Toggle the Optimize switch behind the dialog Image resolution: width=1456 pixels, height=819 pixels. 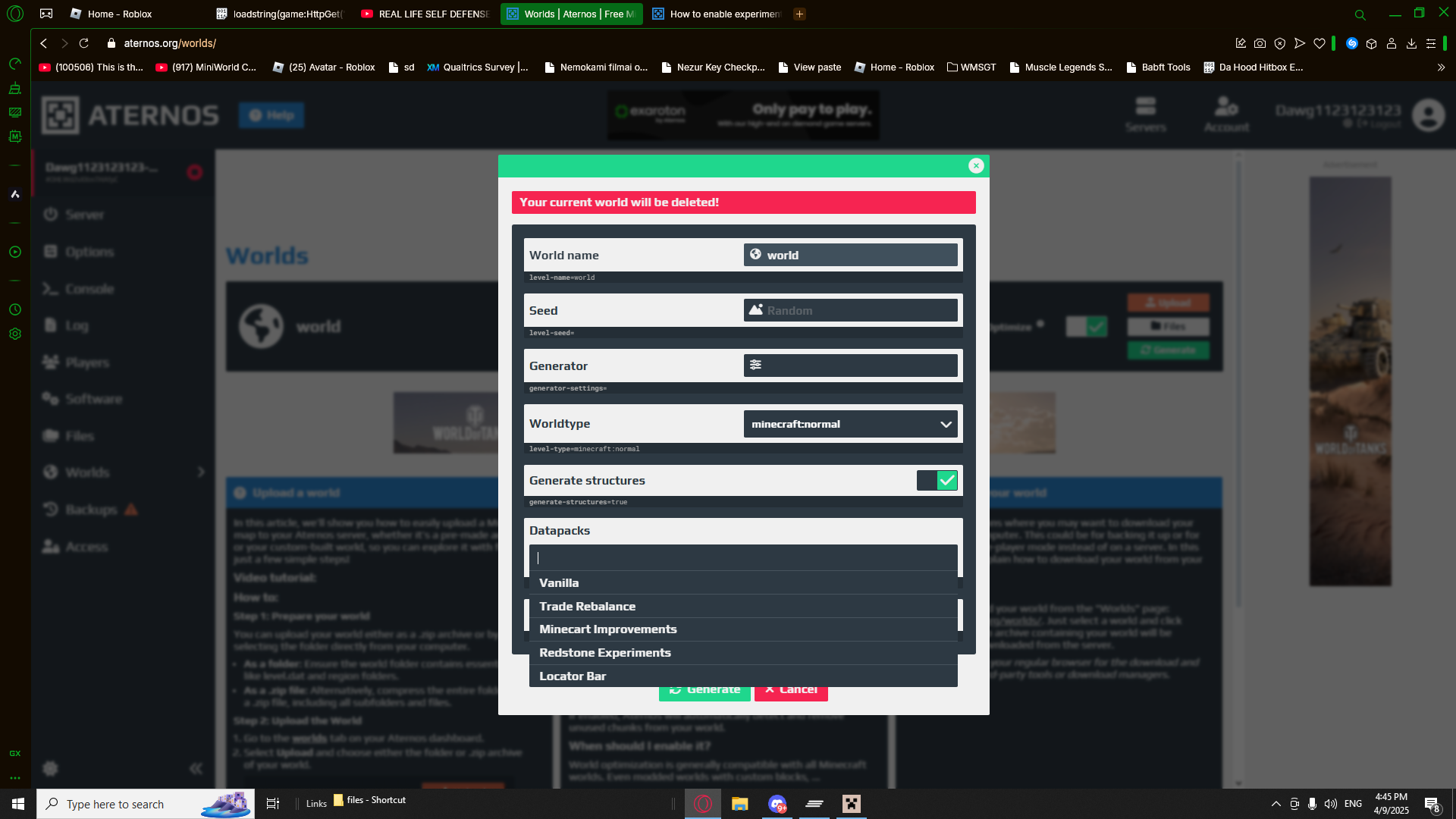click(1086, 327)
